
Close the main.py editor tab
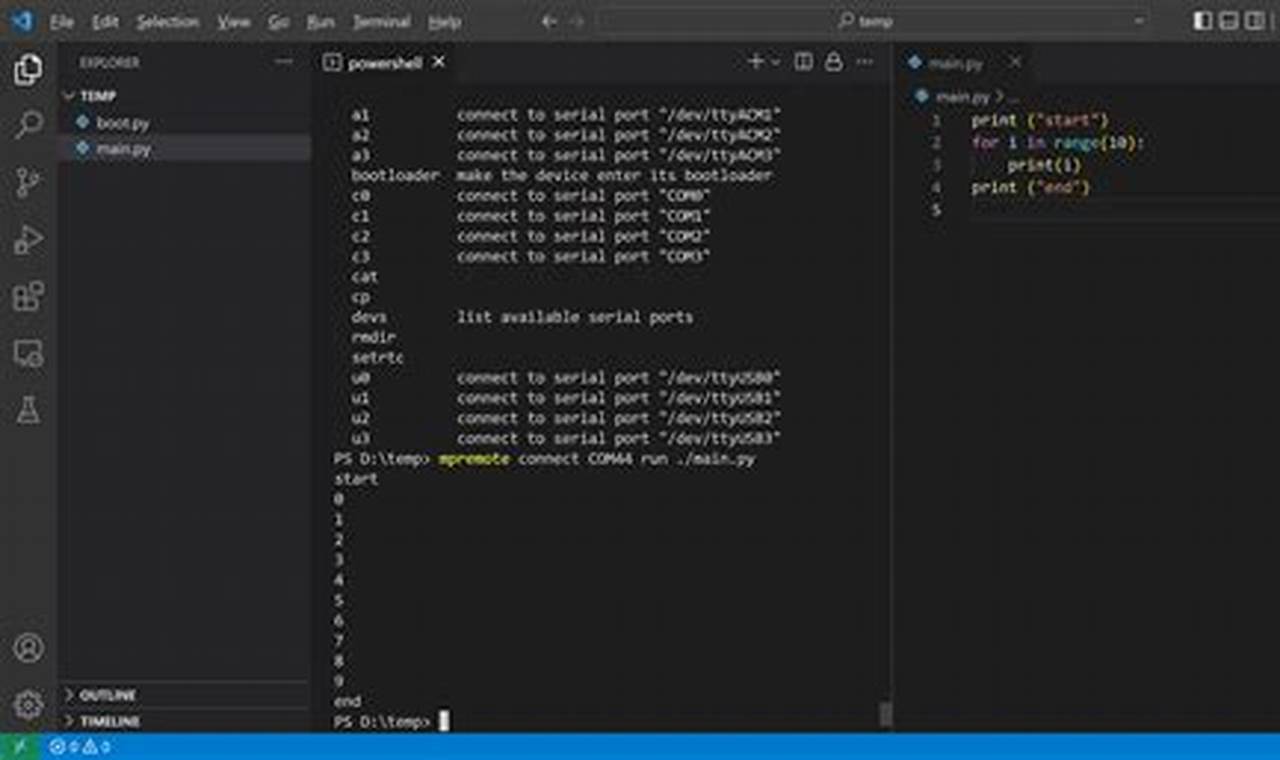tap(1015, 62)
